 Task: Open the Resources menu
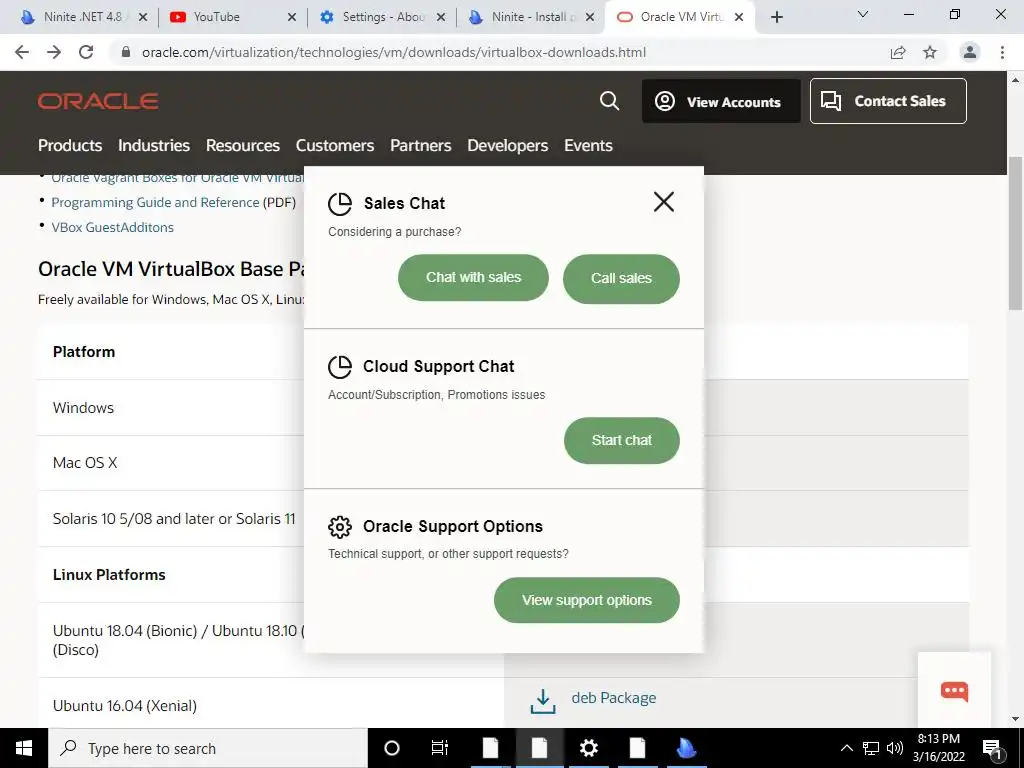click(x=243, y=146)
